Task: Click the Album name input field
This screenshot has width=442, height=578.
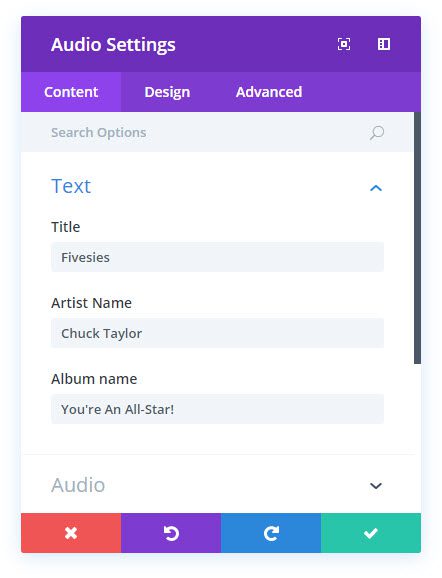Action: coord(217,409)
